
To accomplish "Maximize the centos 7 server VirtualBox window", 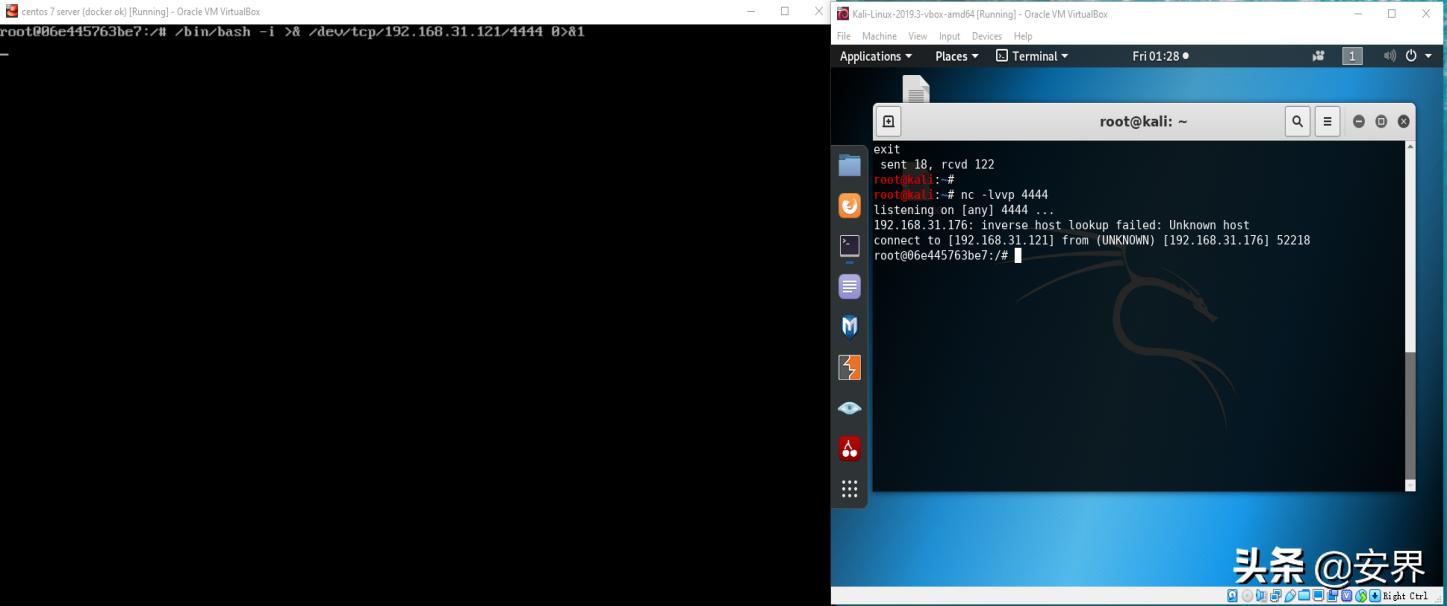I will click(x=785, y=11).
